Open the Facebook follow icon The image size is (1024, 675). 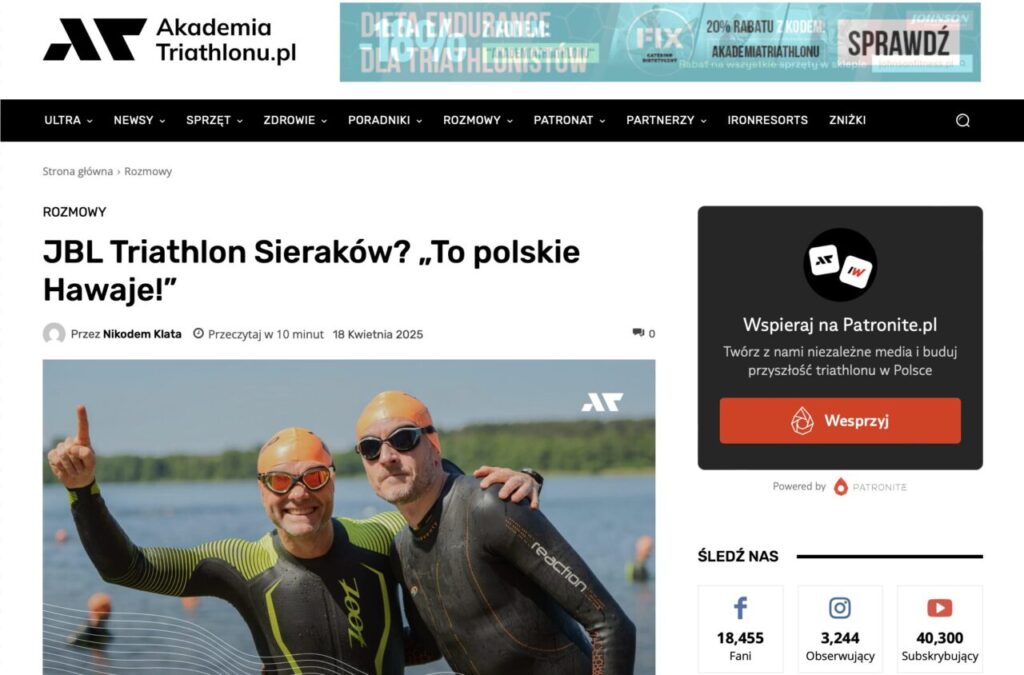[740, 608]
